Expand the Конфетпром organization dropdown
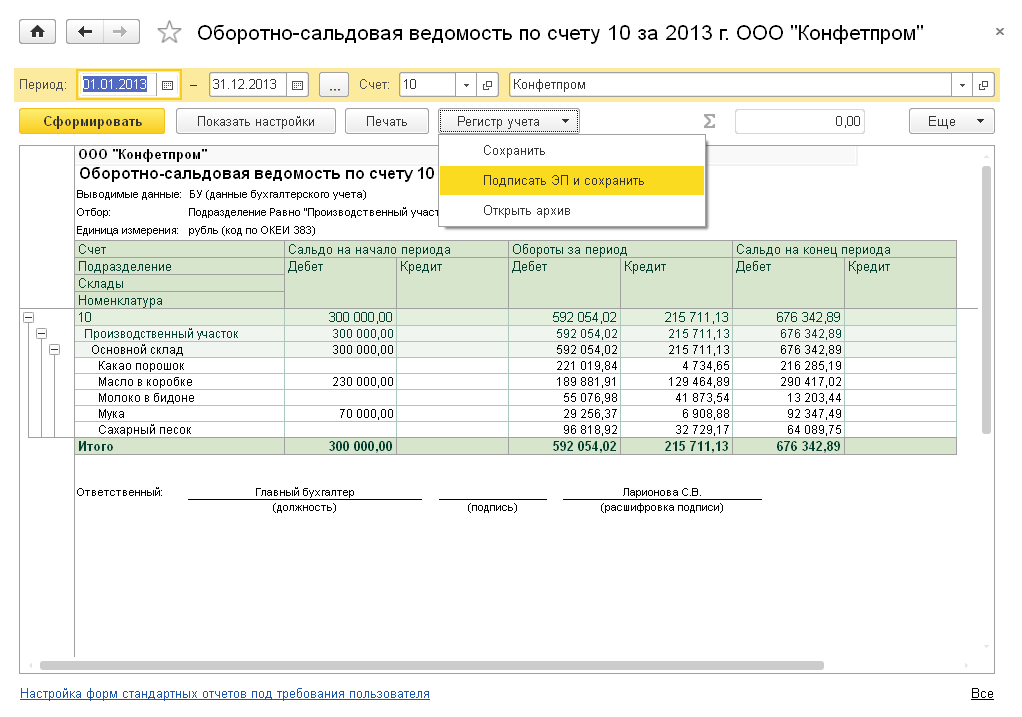 962,85
